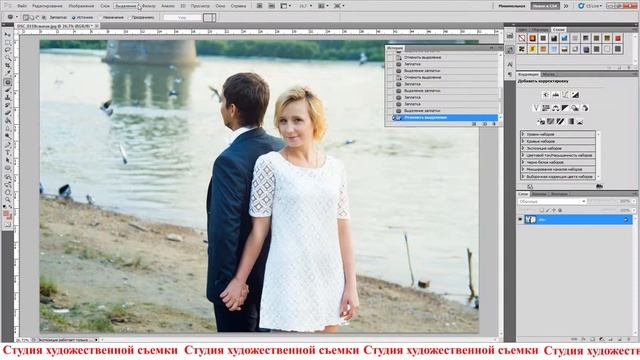The width and height of the screenshot is (640, 360).
Task: Apply the no-style swatch in Styles
Action: click(x=522, y=38)
